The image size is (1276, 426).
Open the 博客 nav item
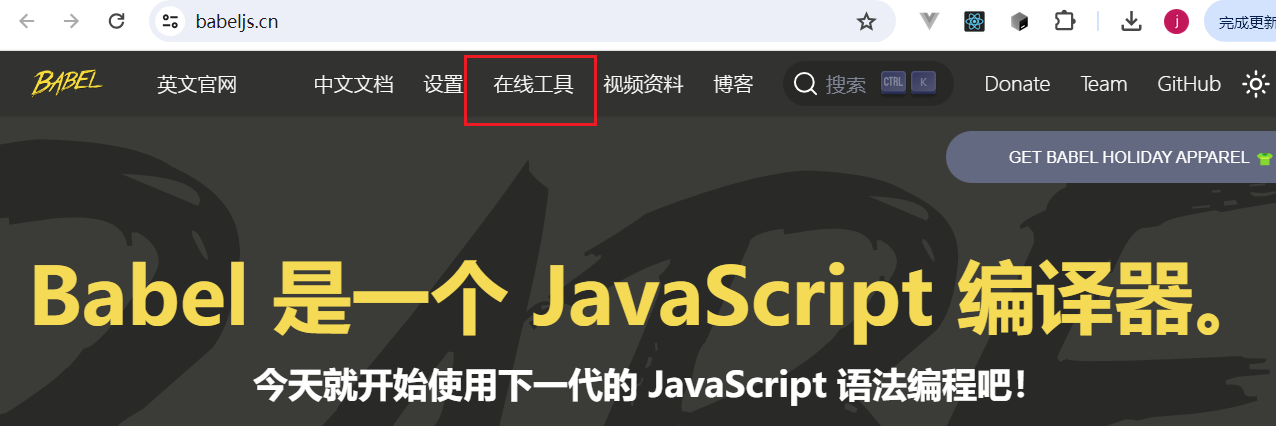click(x=733, y=84)
